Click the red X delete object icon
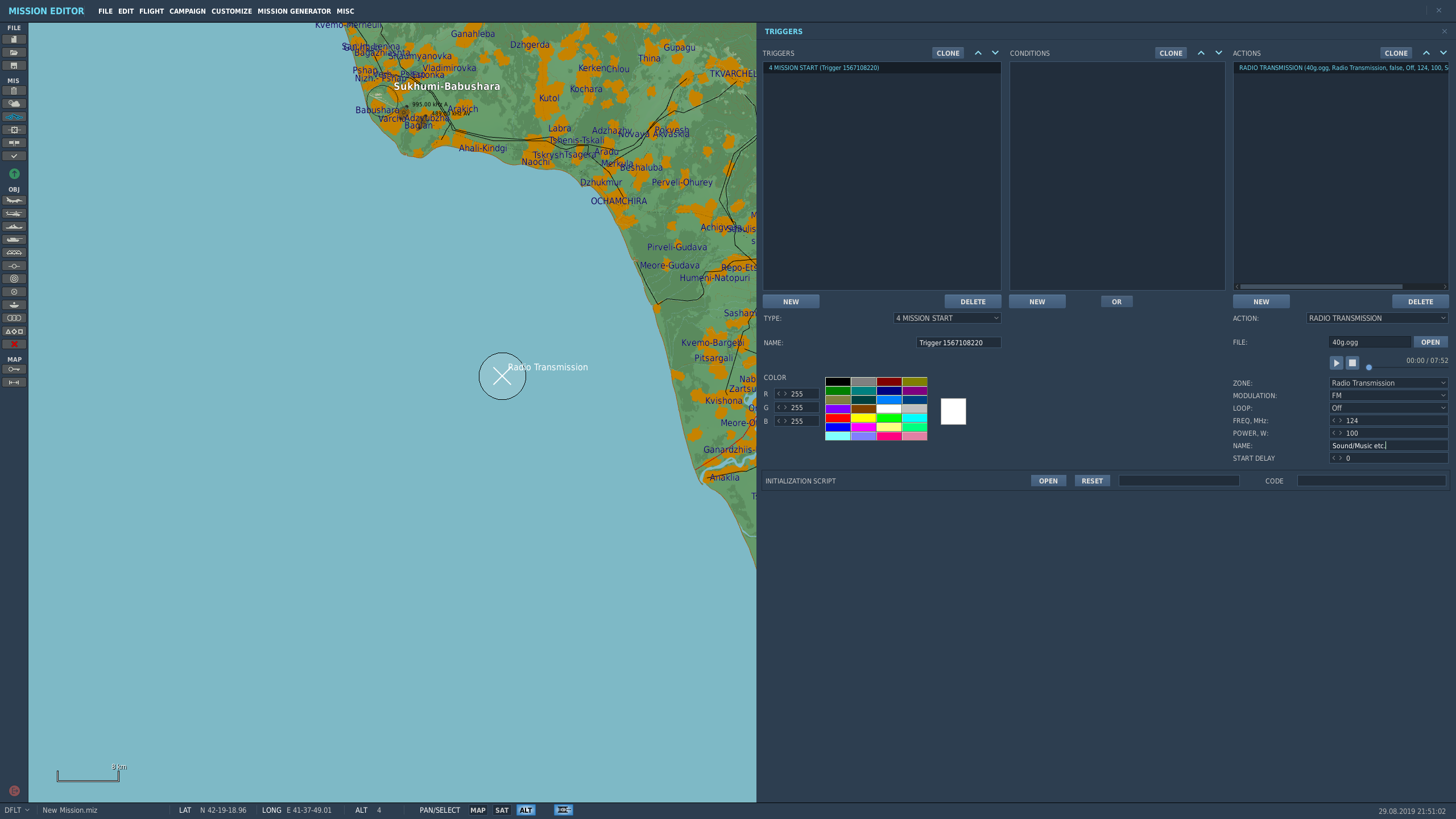1456x819 pixels. coord(14,344)
